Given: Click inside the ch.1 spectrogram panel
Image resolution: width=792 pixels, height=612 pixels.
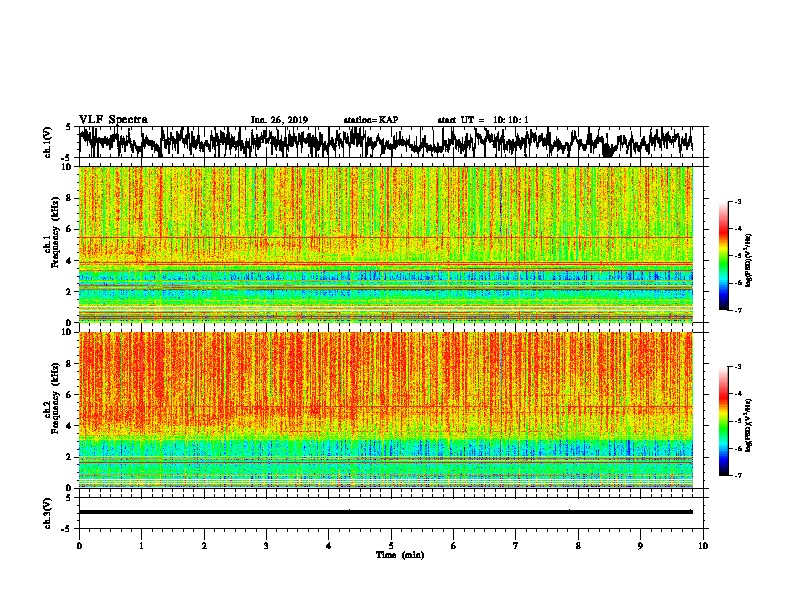Looking at the screenshot, I should point(386,244).
